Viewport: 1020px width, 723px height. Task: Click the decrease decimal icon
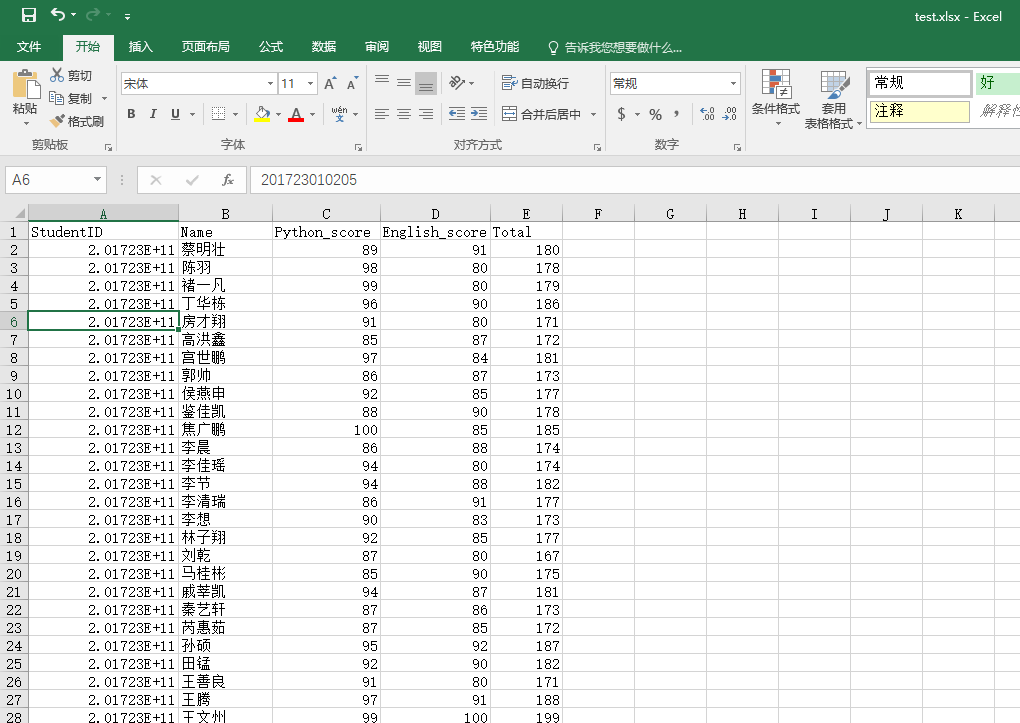[x=729, y=114]
